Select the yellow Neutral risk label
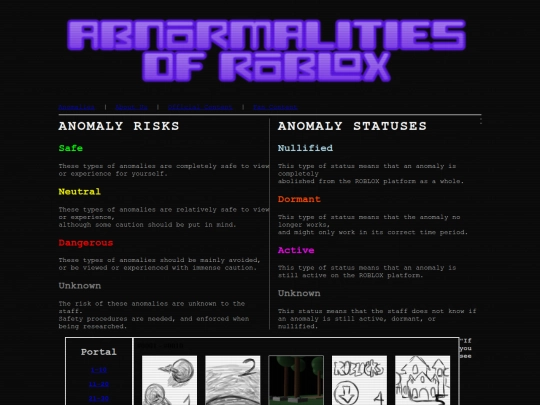Image resolution: width=540 pixels, height=405 pixels. point(80,191)
